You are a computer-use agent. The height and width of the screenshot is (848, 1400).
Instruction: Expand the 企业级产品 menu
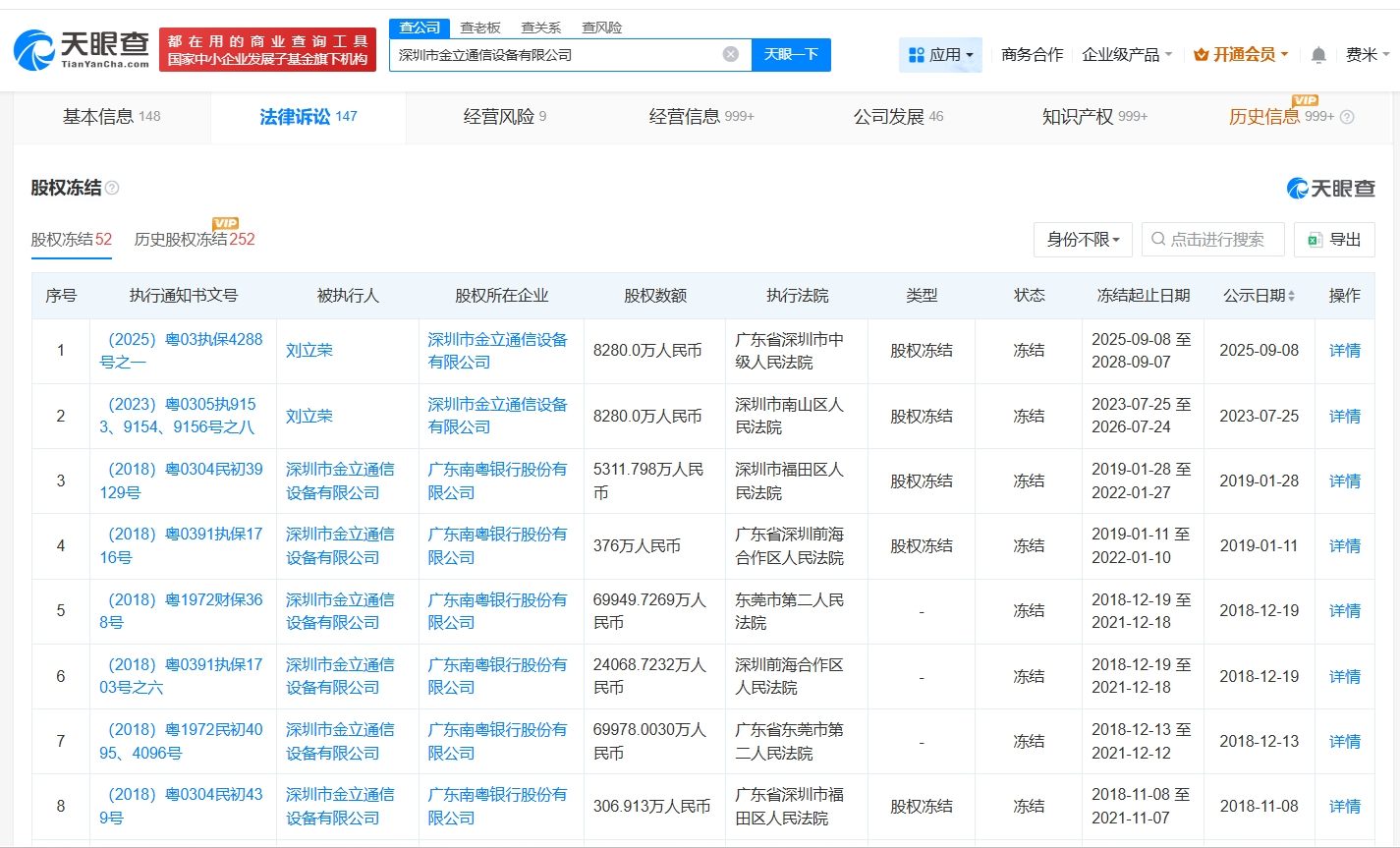pos(1127,55)
